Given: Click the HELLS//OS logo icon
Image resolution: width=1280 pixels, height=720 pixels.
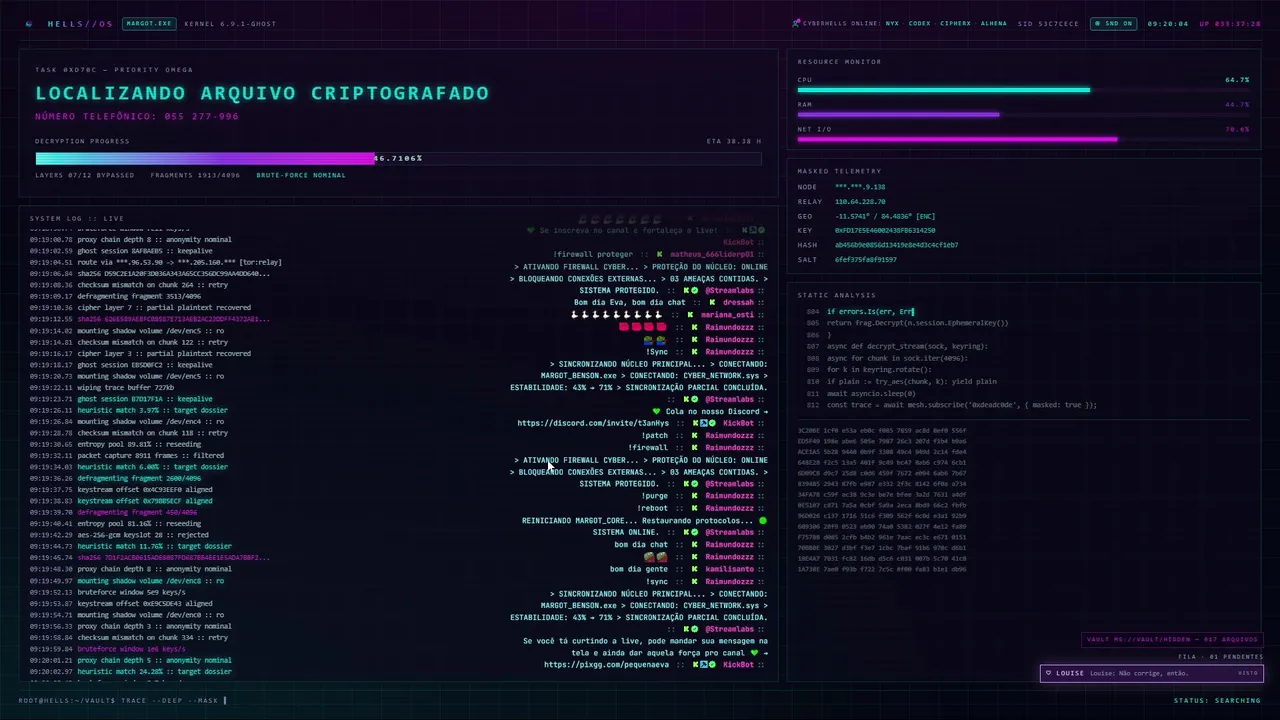Looking at the screenshot, I should [29, 23].
